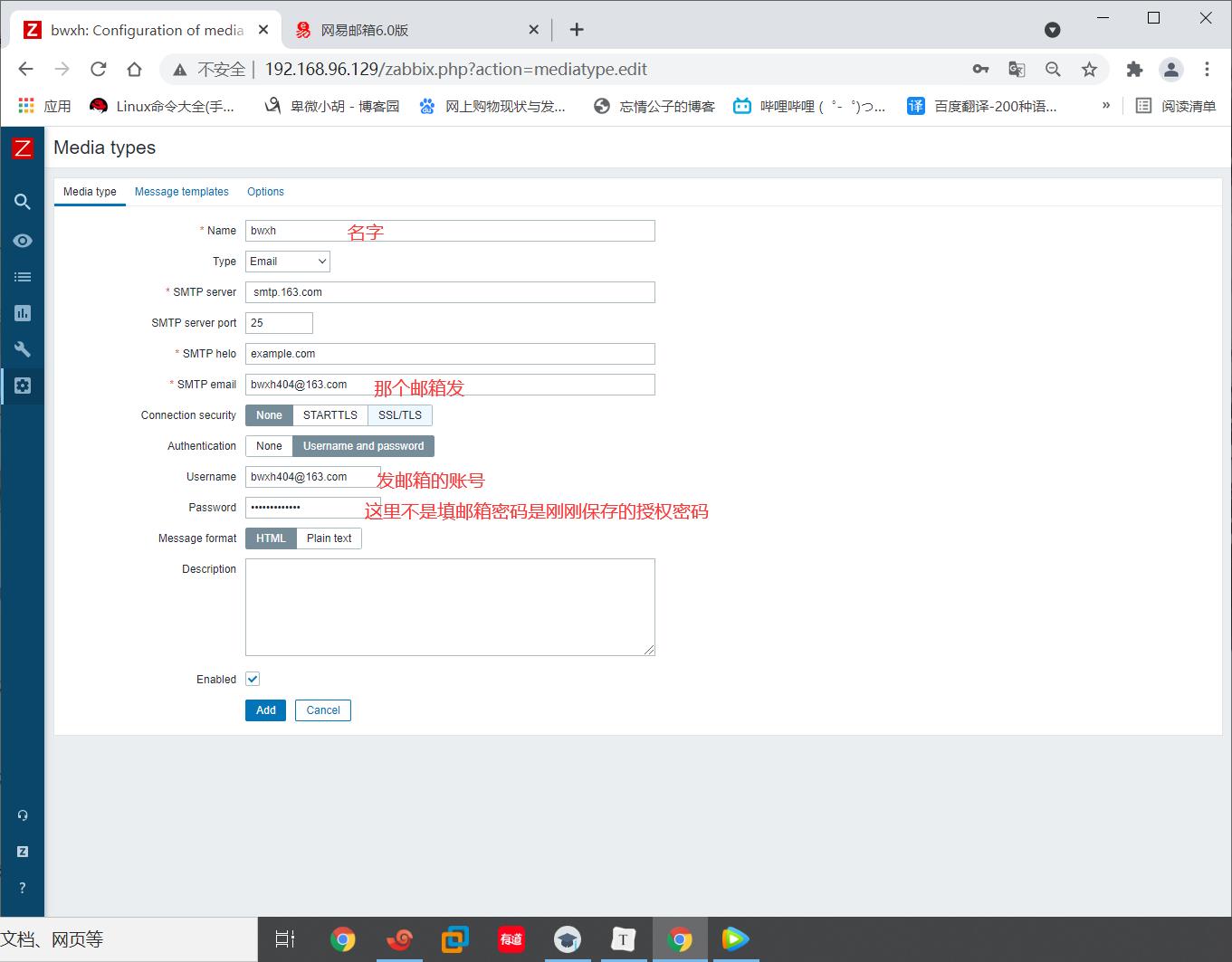Open the VMware taskbar icon
This screenshot has height=962, width=1232.
tap(455, 939)
